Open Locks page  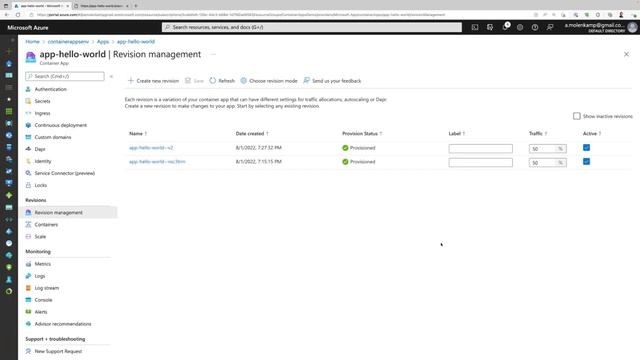[40, 185]
